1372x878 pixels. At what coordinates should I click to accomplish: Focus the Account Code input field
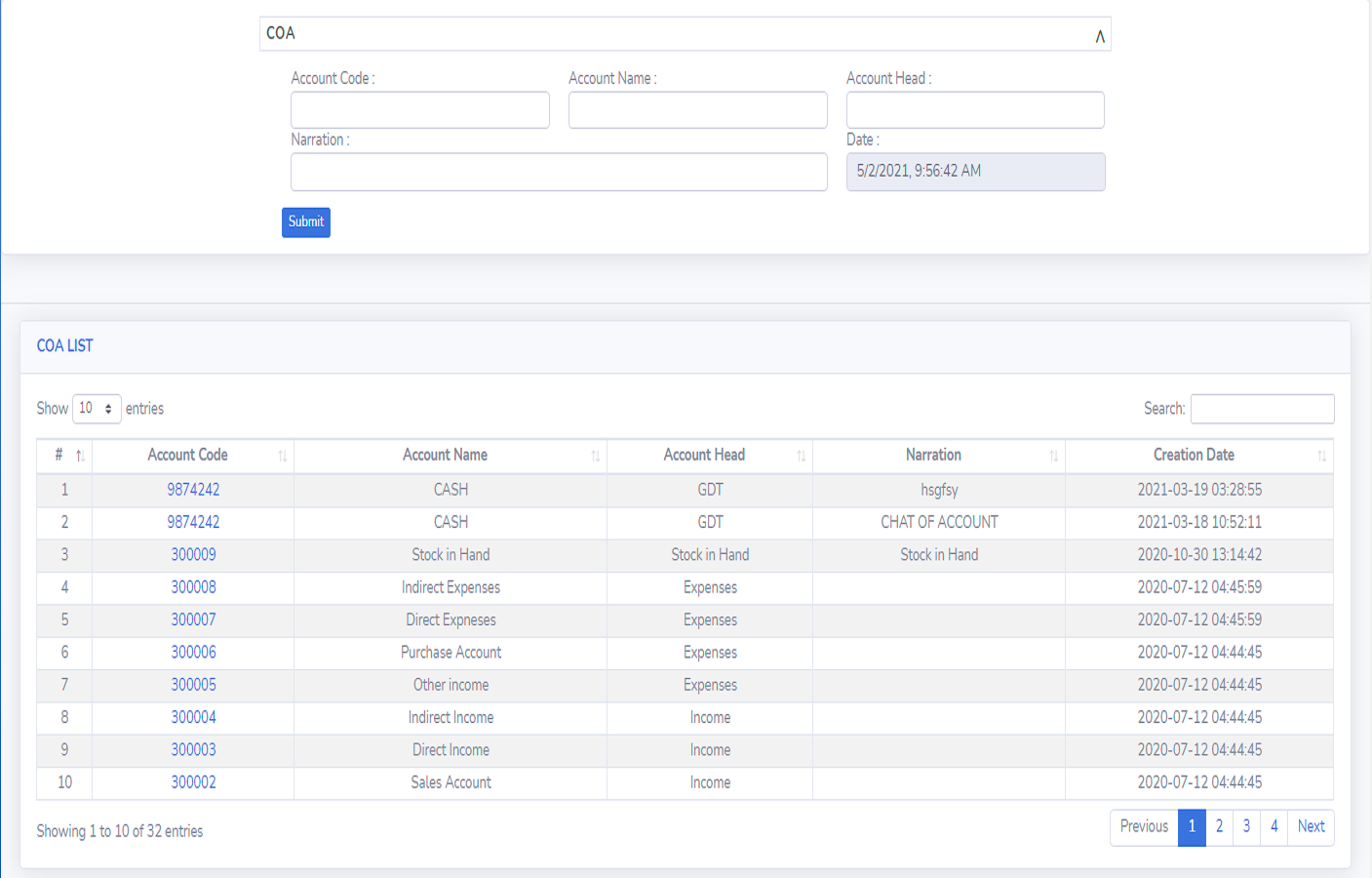[420, 110]
